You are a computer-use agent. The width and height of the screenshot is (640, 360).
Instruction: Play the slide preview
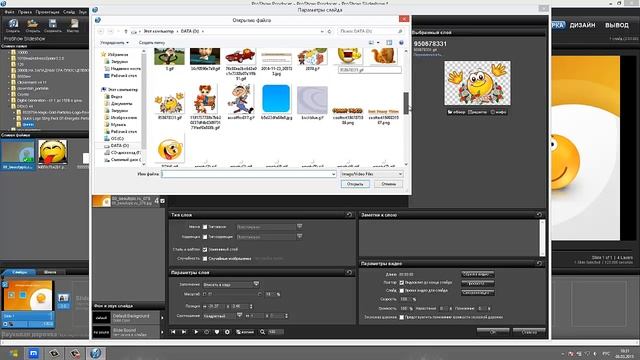coord(196,332)
